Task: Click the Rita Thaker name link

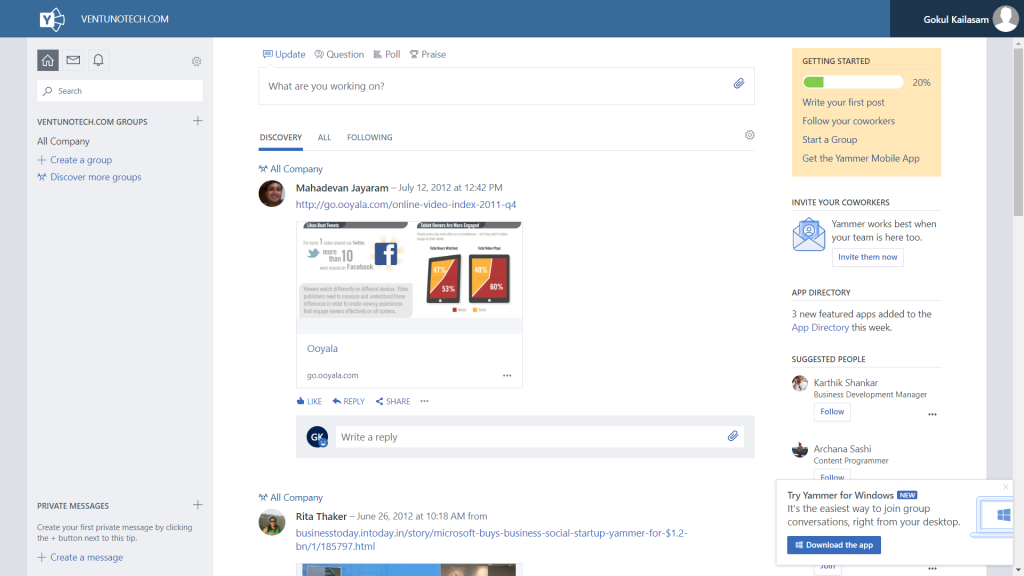Action: [321, 516]
